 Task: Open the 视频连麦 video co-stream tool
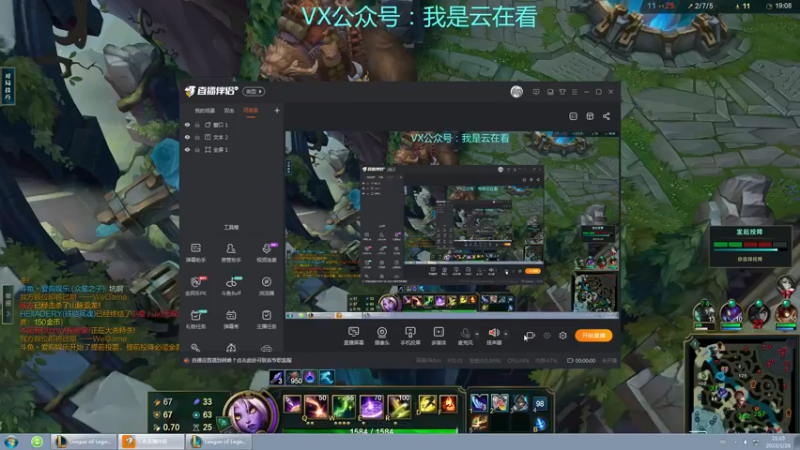pos(266,253)
